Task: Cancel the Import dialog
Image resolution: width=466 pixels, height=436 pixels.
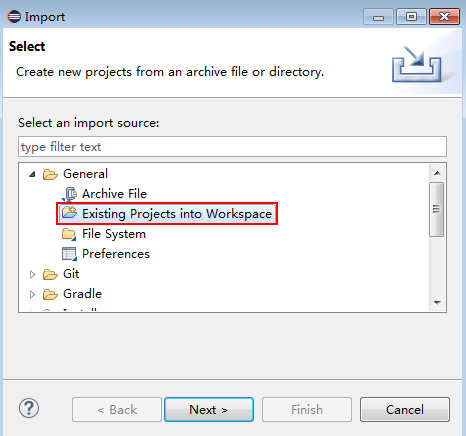Action: point(405,409)
